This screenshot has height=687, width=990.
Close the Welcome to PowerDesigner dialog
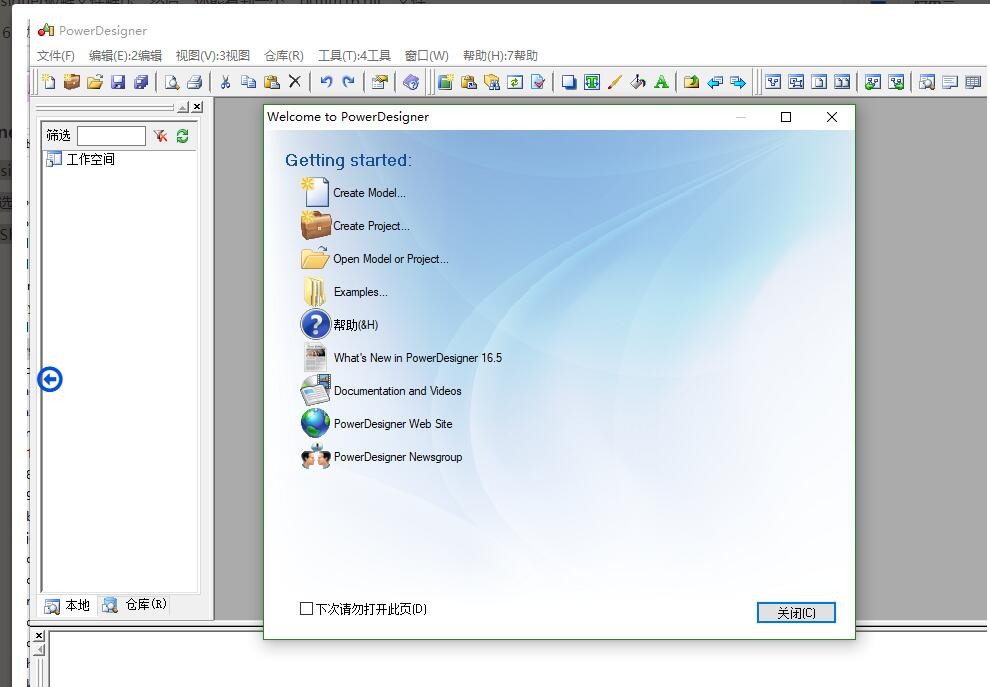point(832,117)
